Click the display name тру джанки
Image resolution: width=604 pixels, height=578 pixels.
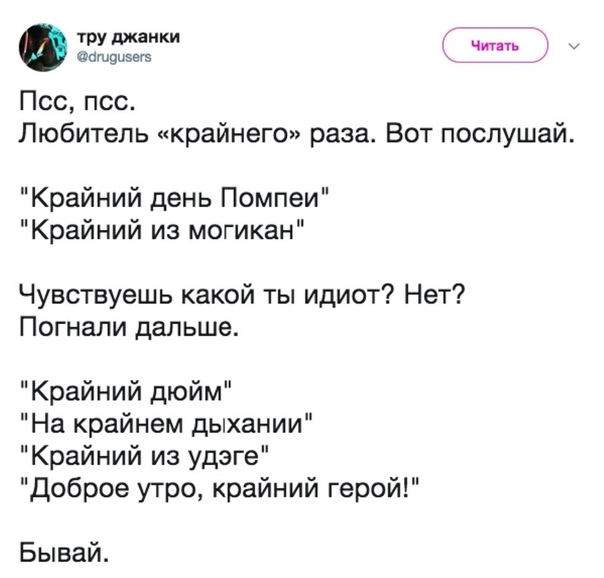(x=129, y=37)
